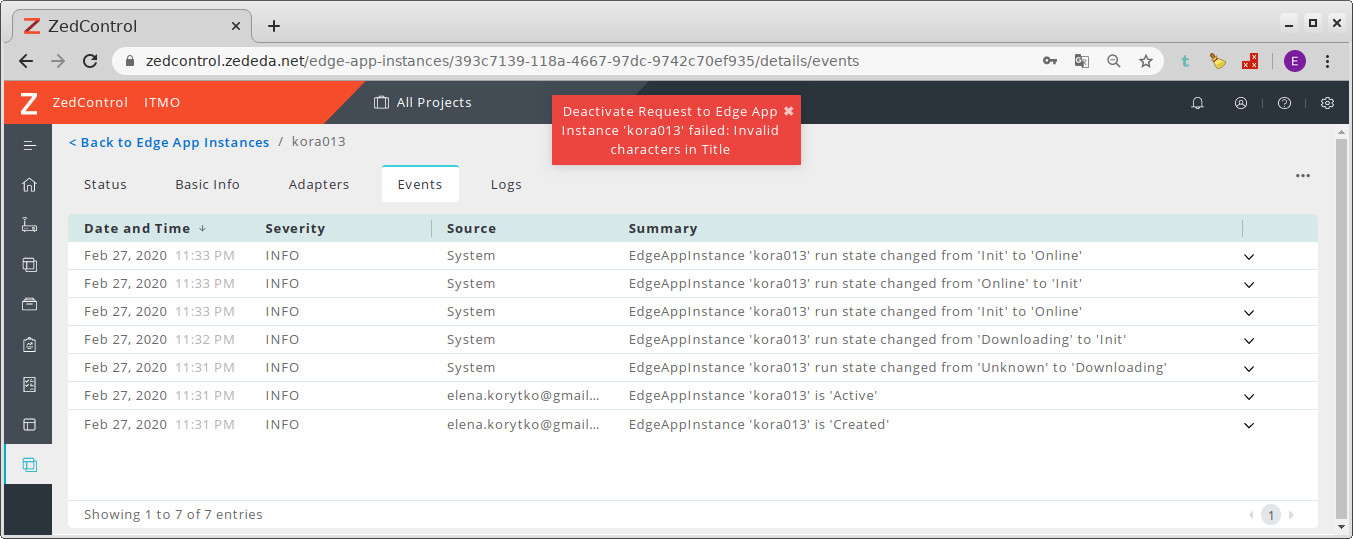
Task: Expand the kora013 is 'Created' event details
Action: pos(1248,425)
